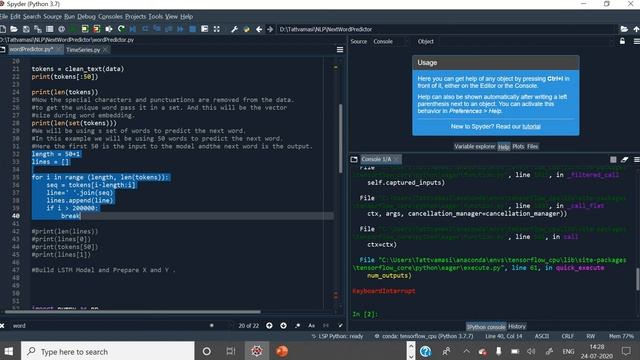
Task: Click the New file toolbar icon
Action: 3,29
